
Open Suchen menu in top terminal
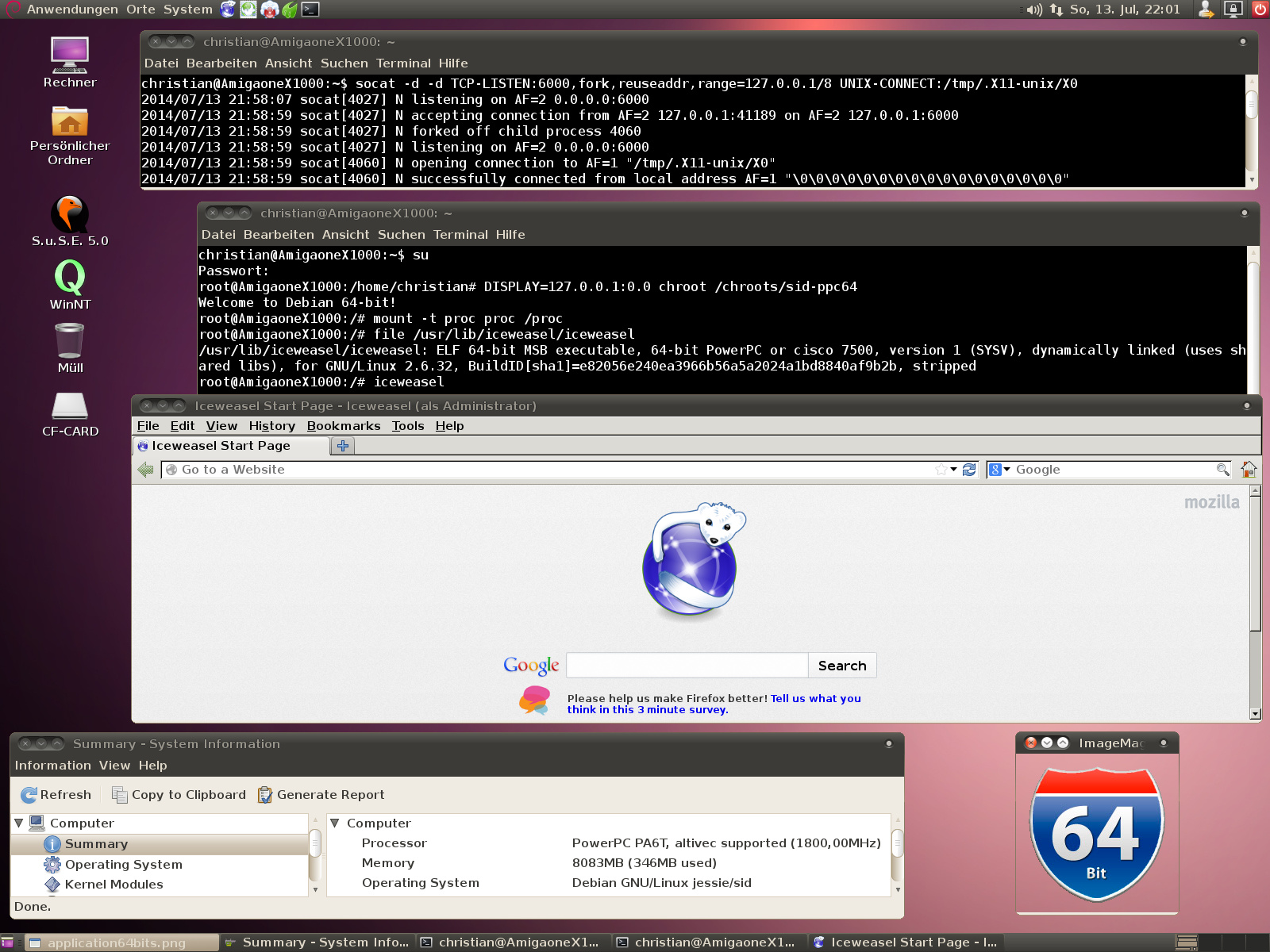[344, 63]
